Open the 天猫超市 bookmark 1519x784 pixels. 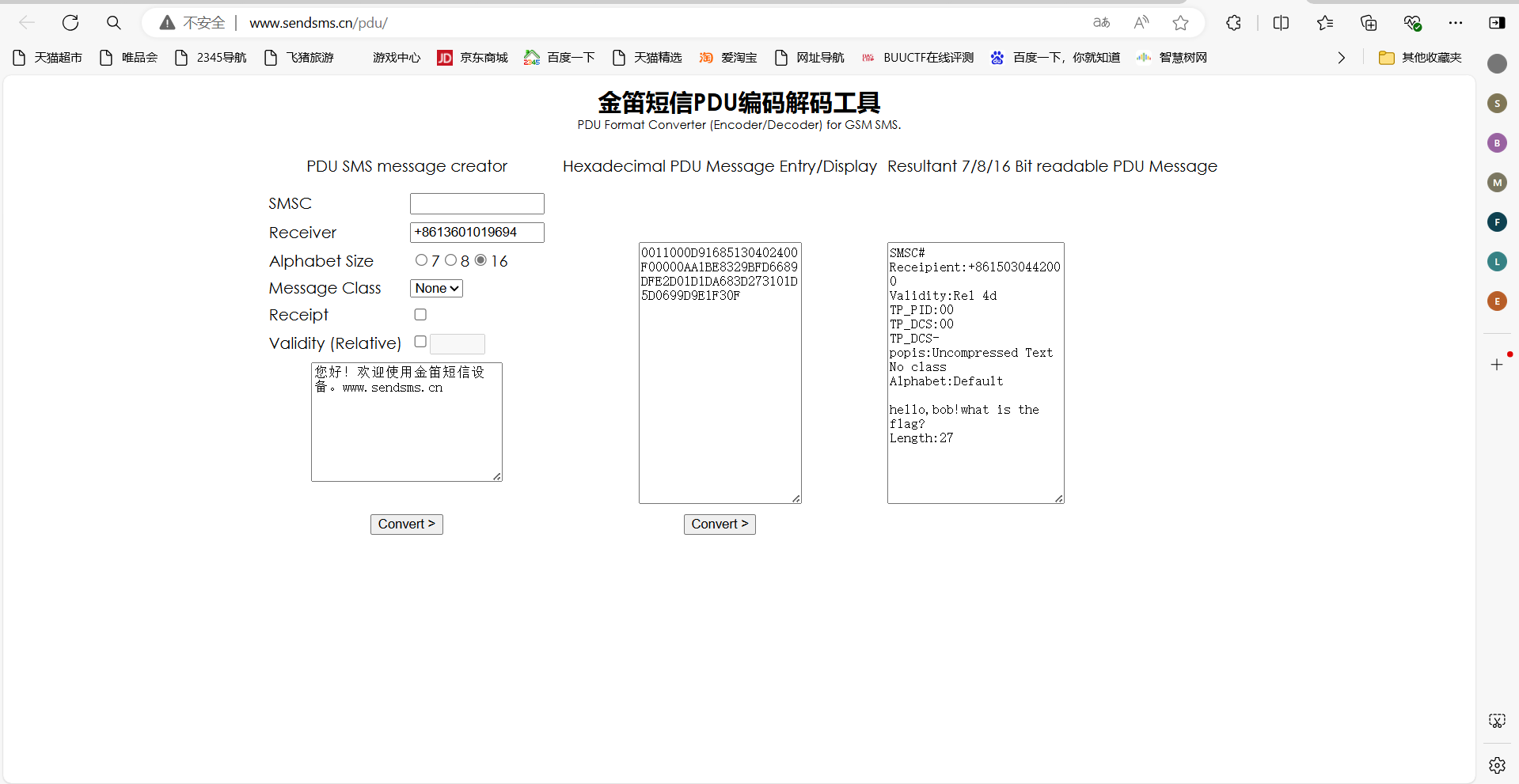[x=48, y=58]
